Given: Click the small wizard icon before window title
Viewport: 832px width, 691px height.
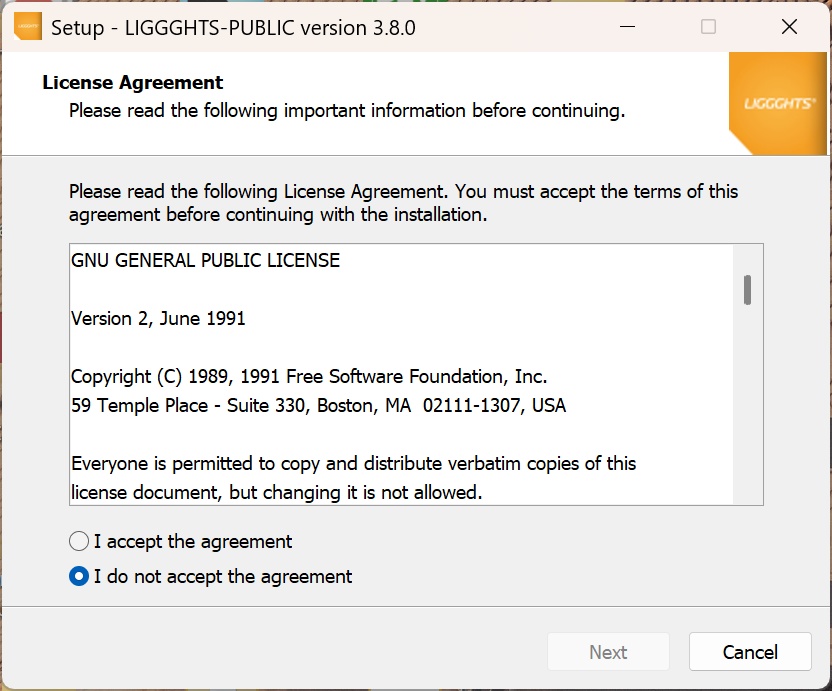Looking at the screenshot, I should 27,25.
